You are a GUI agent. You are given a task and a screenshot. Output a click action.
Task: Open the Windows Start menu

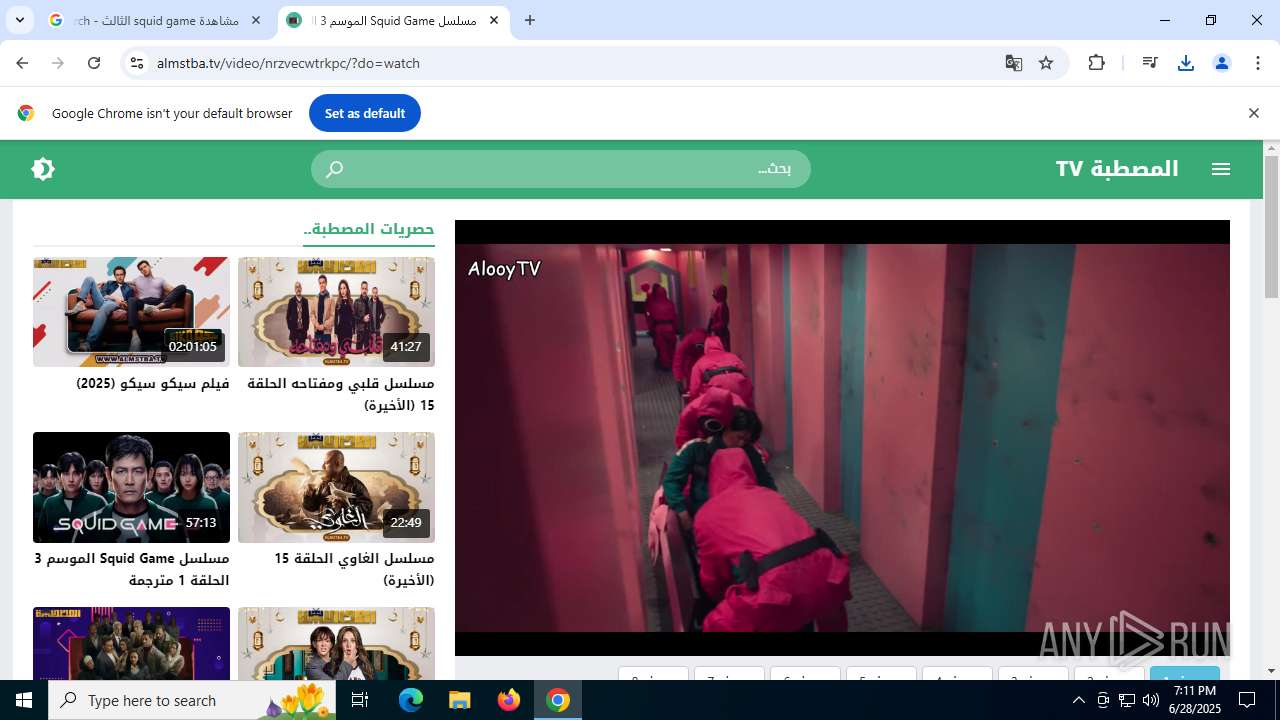point(24,700)
